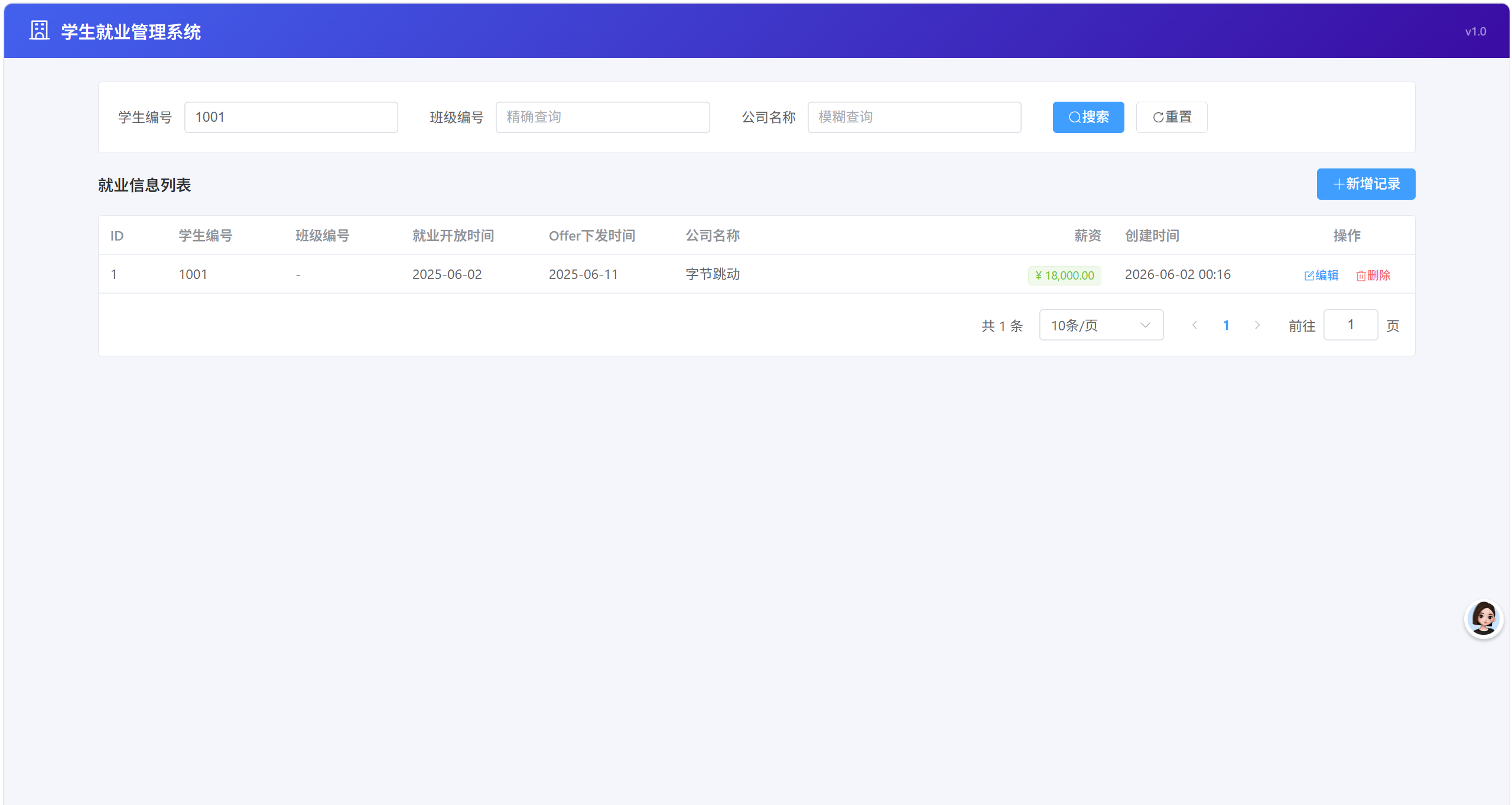The image size is (1512, 805).
Task: Click the 公司名称 filter label
Action: click(x=768, y=118)
